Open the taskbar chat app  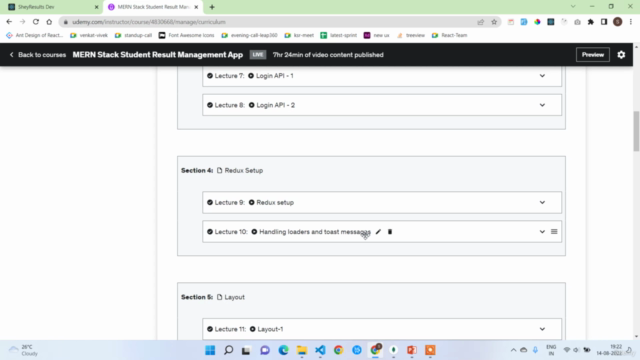pyautogui.click(x=265, y=350)
